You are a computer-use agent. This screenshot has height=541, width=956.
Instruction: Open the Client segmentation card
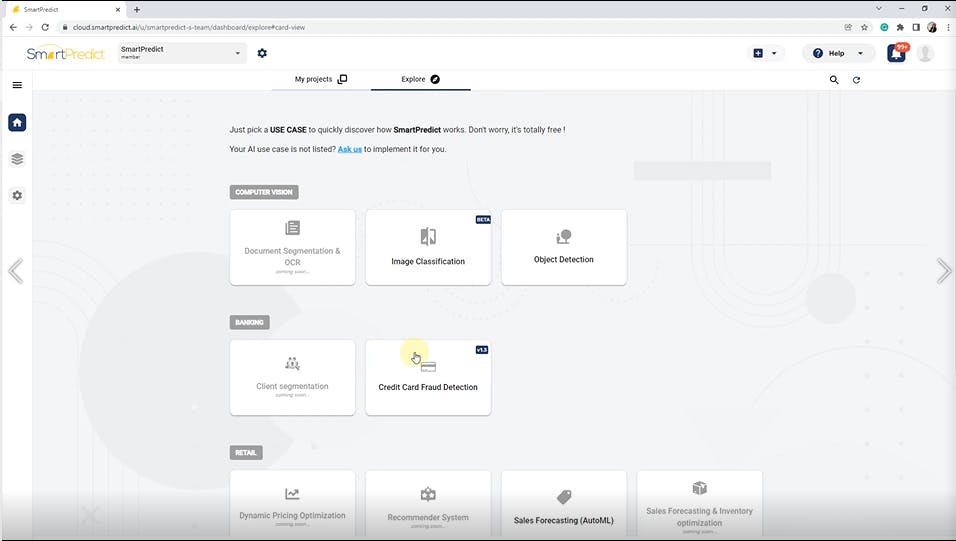(x=293, y=378)
